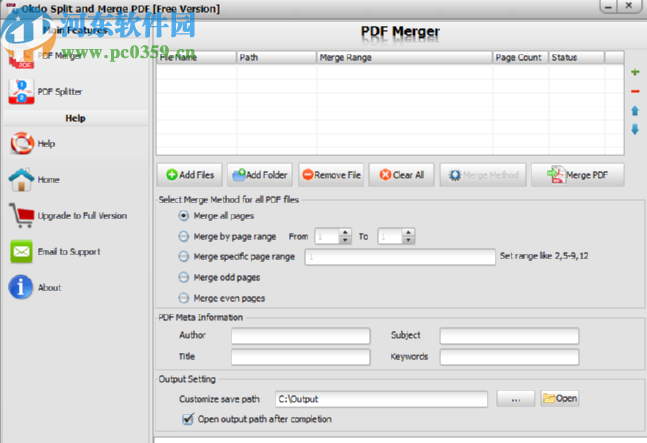The height and width of the screenshot is (443, 647).
Task: Click the Title input field
Action: point(300,357)
